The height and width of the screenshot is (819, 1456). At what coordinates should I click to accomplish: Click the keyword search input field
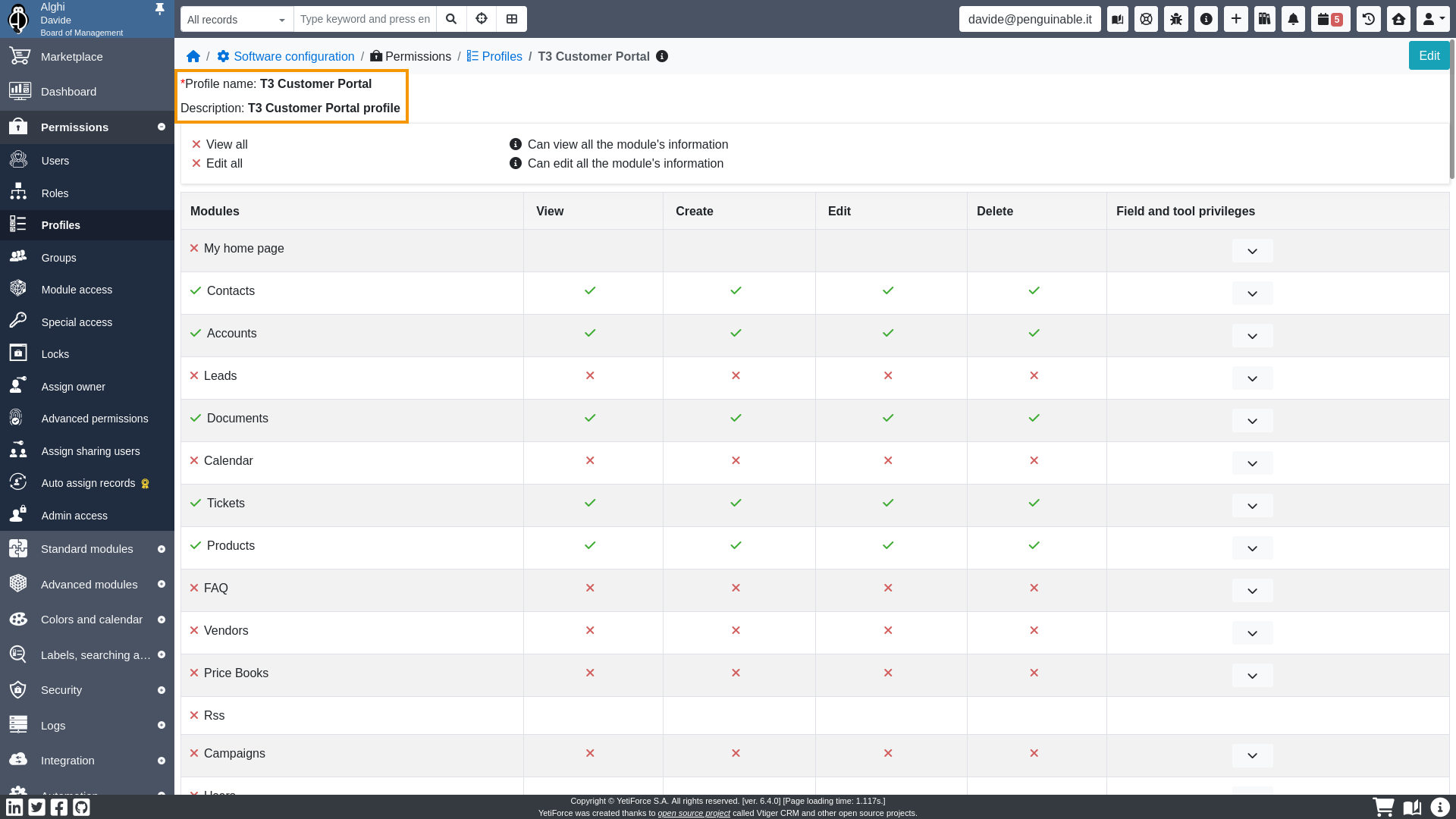[365, 20]
